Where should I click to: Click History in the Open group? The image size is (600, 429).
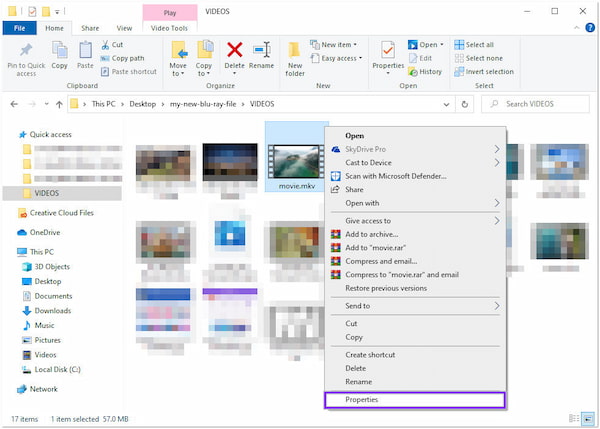(425, 72)
